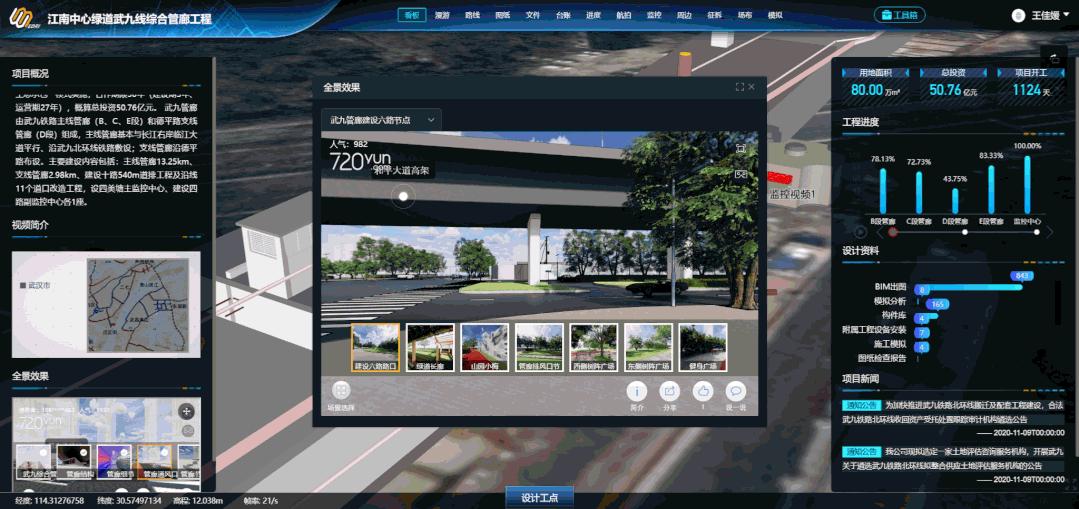Open the 简介 info icon
This screenshot has width=1079, height=509.
[637, 391]
